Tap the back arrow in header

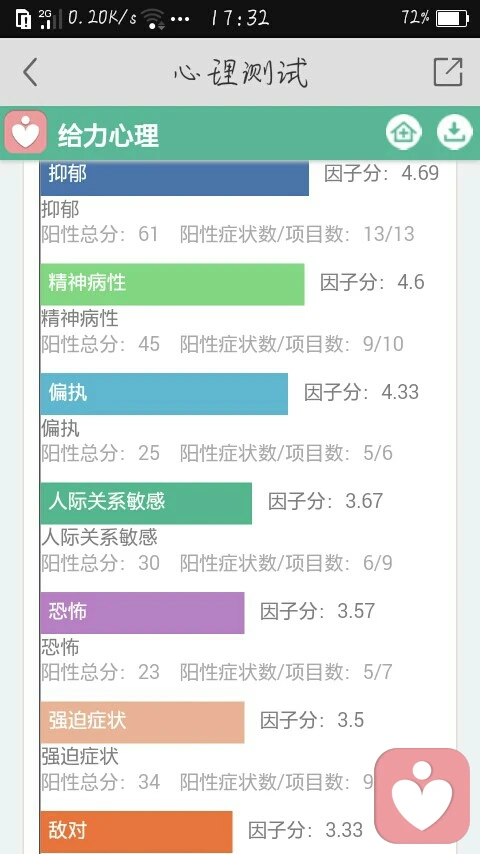tap(31, 72)
